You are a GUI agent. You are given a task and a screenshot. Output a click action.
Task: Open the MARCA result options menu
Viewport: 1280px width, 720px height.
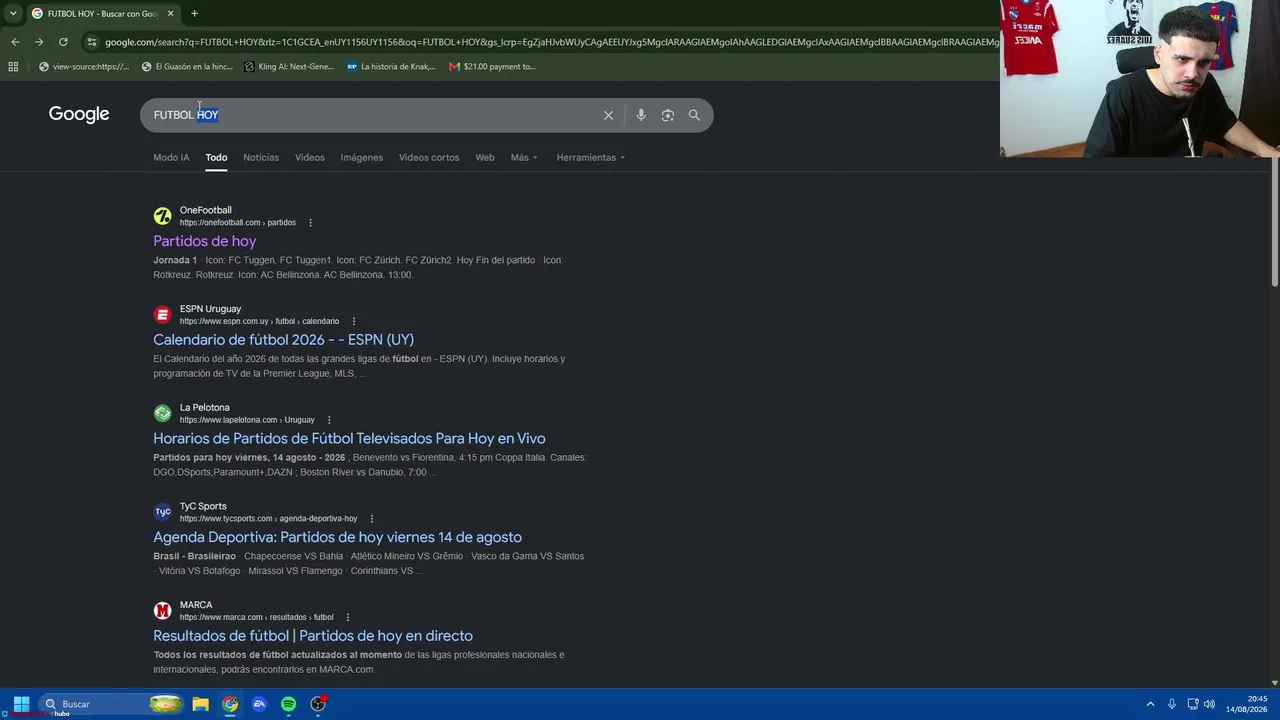pos(348,618)
